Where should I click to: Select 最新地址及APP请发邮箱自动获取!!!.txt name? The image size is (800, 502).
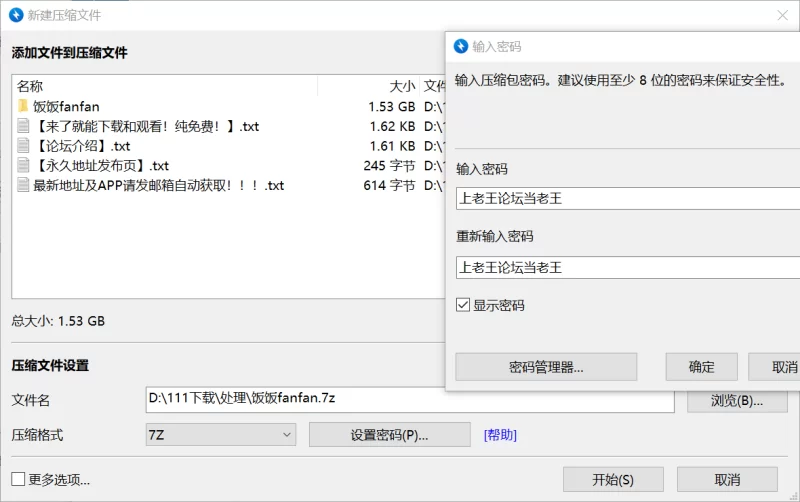tap(159, 185)
